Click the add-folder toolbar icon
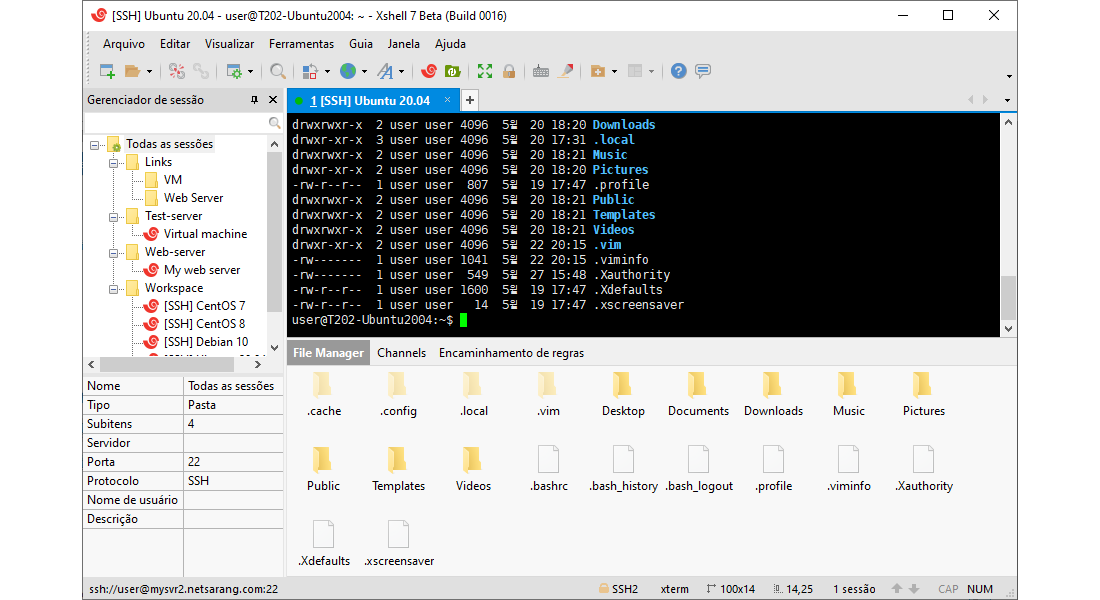This screenshot has width=1100, height=600. click(x=598, y=71)
